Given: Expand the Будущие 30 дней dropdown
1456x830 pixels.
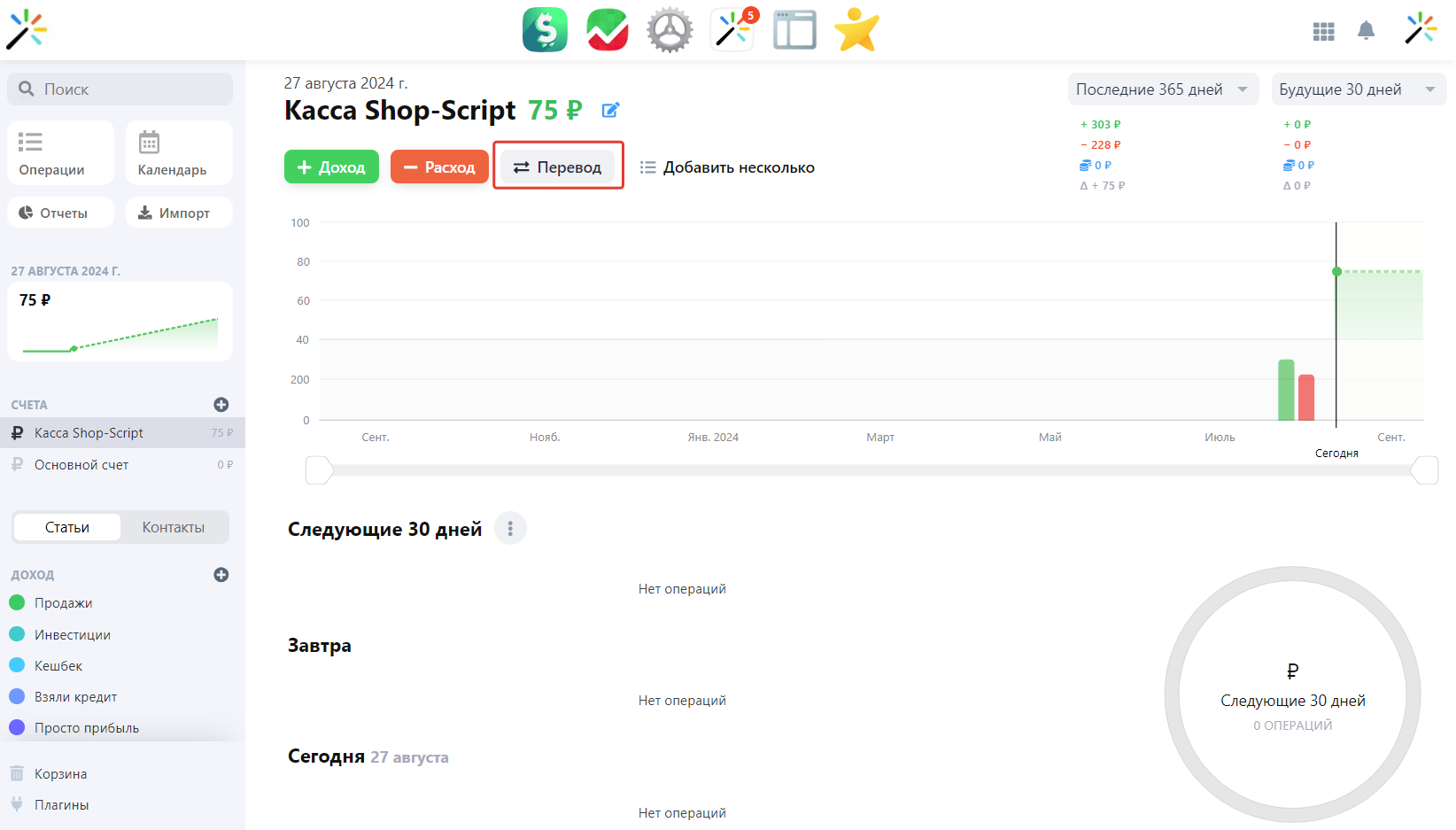Looking at the screenshot, I should (x=1358, y=89).
